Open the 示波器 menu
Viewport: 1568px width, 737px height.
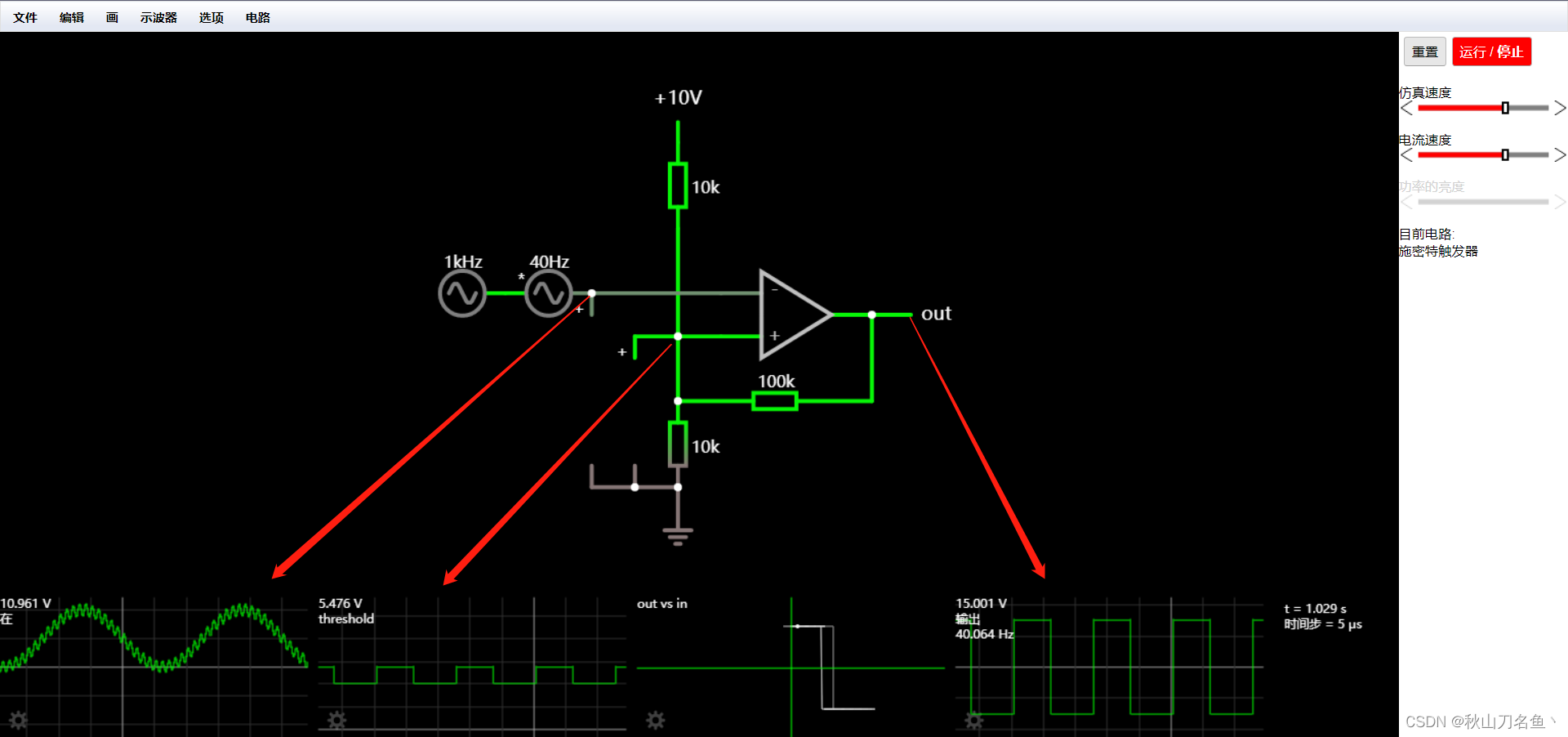coord(158,17)
